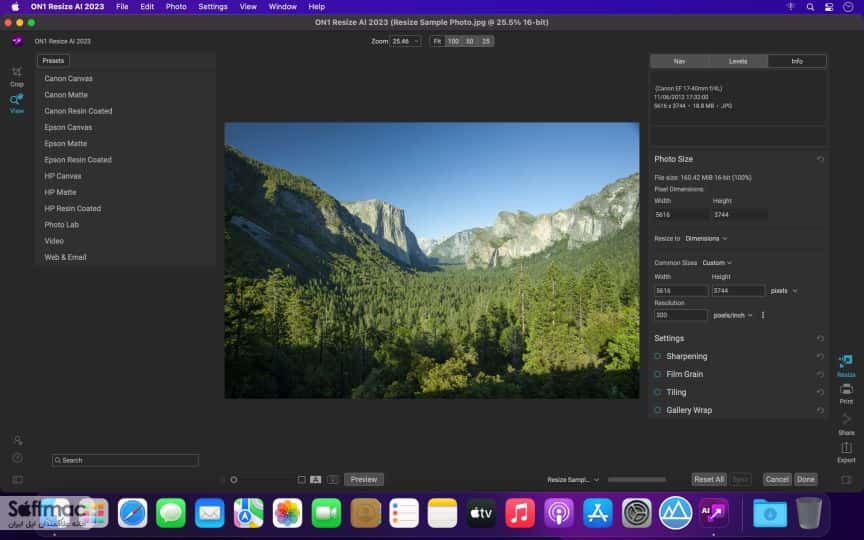Screen dimensions: 864x540
Task: Open Control Center in menu bar
Action: pos(829,7)
